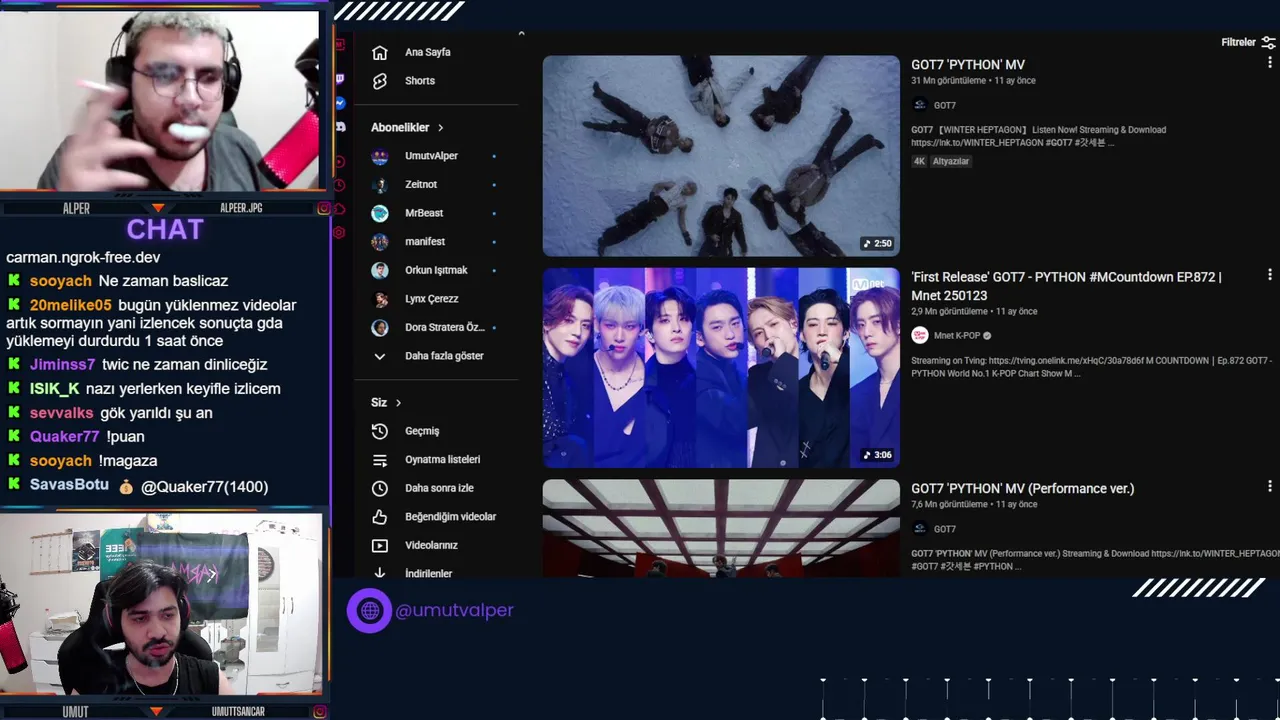This screenshot has height=720, width=1280.
Task: Click the İndirilenler download icon
Action: pos(379,573)
